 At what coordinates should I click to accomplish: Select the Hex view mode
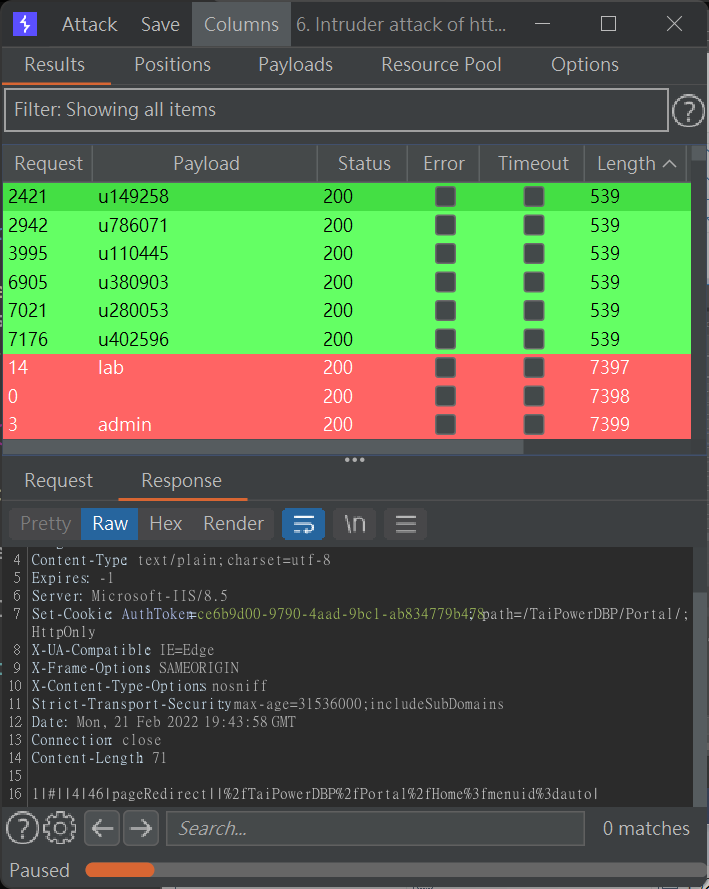[165, 523]
